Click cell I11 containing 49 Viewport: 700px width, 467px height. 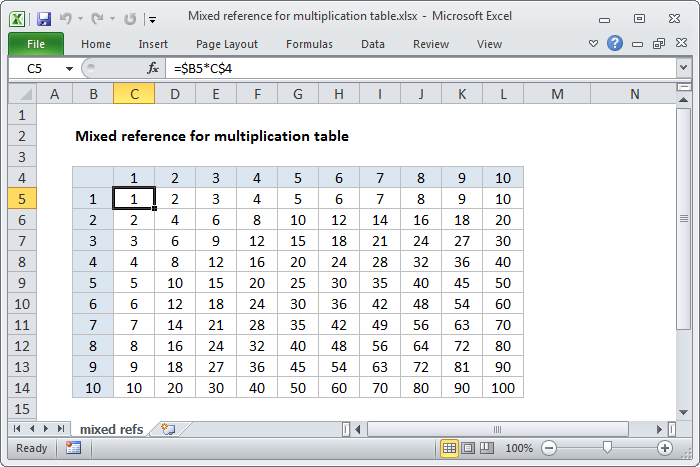tap(379, 325)
